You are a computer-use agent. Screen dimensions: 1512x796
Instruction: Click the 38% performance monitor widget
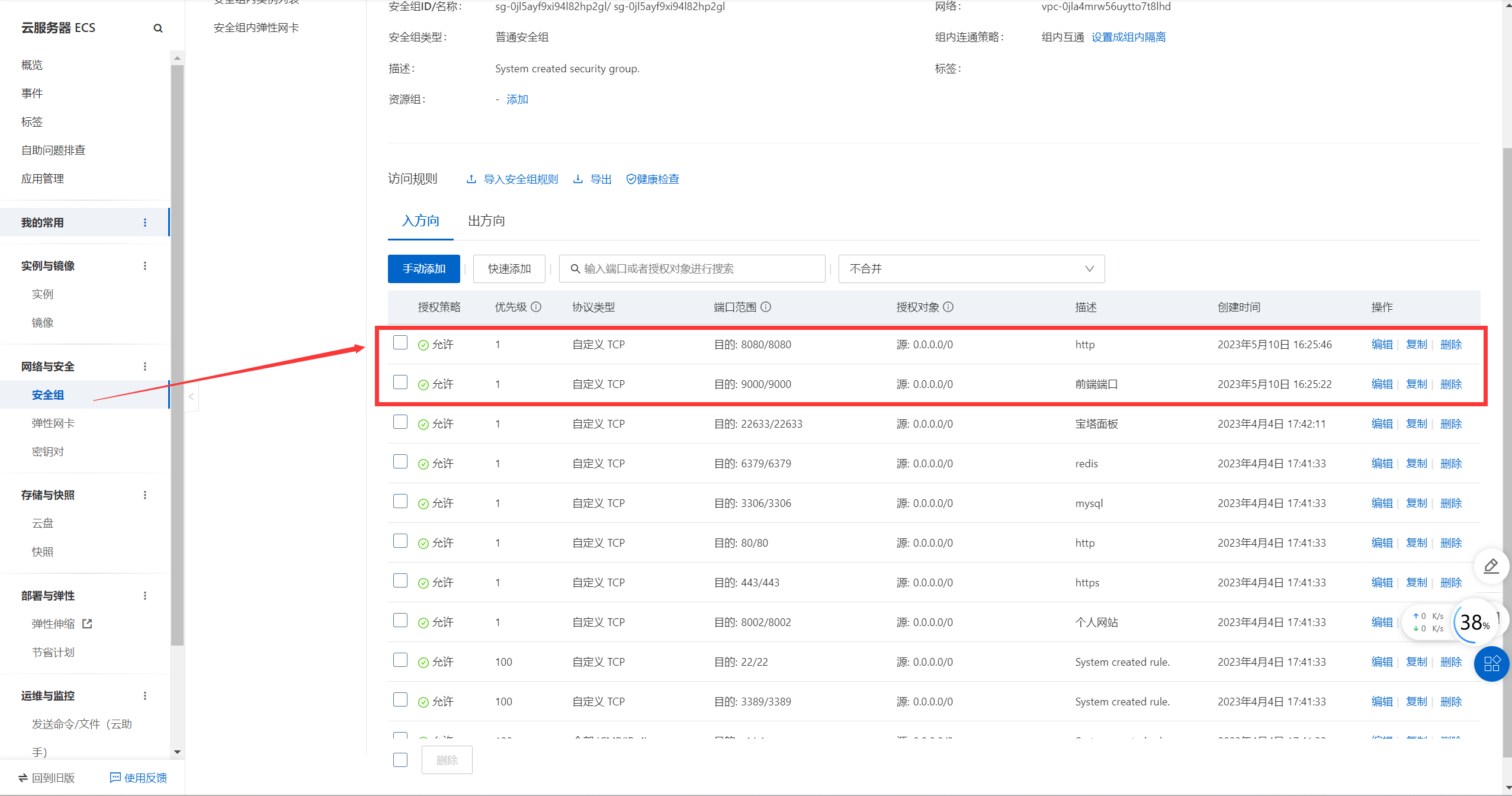[x=1474, y=622]
